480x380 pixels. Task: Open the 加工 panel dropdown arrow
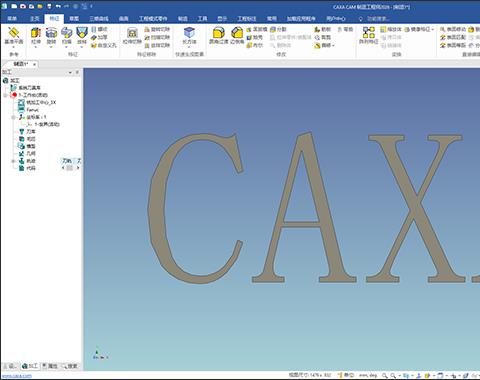[70, 72]
